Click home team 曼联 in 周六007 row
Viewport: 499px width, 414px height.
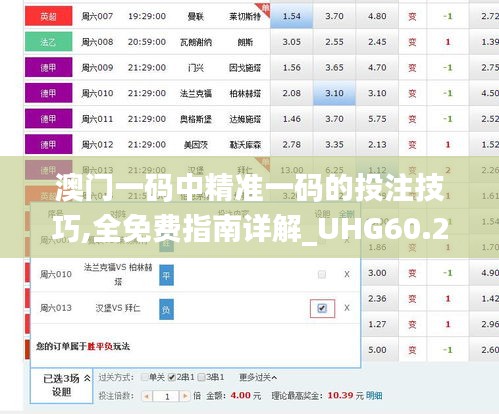tap(195, 16)
